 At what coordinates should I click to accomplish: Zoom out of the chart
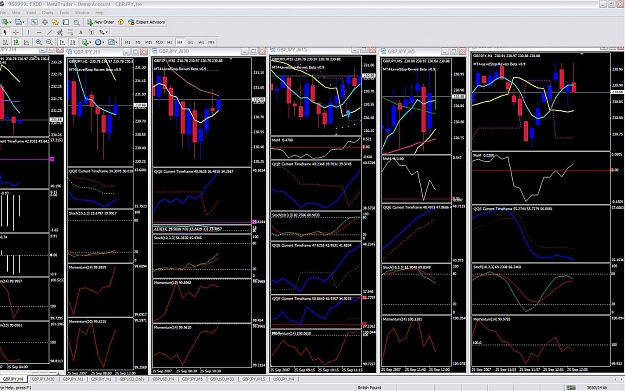[x=49, y=42]
